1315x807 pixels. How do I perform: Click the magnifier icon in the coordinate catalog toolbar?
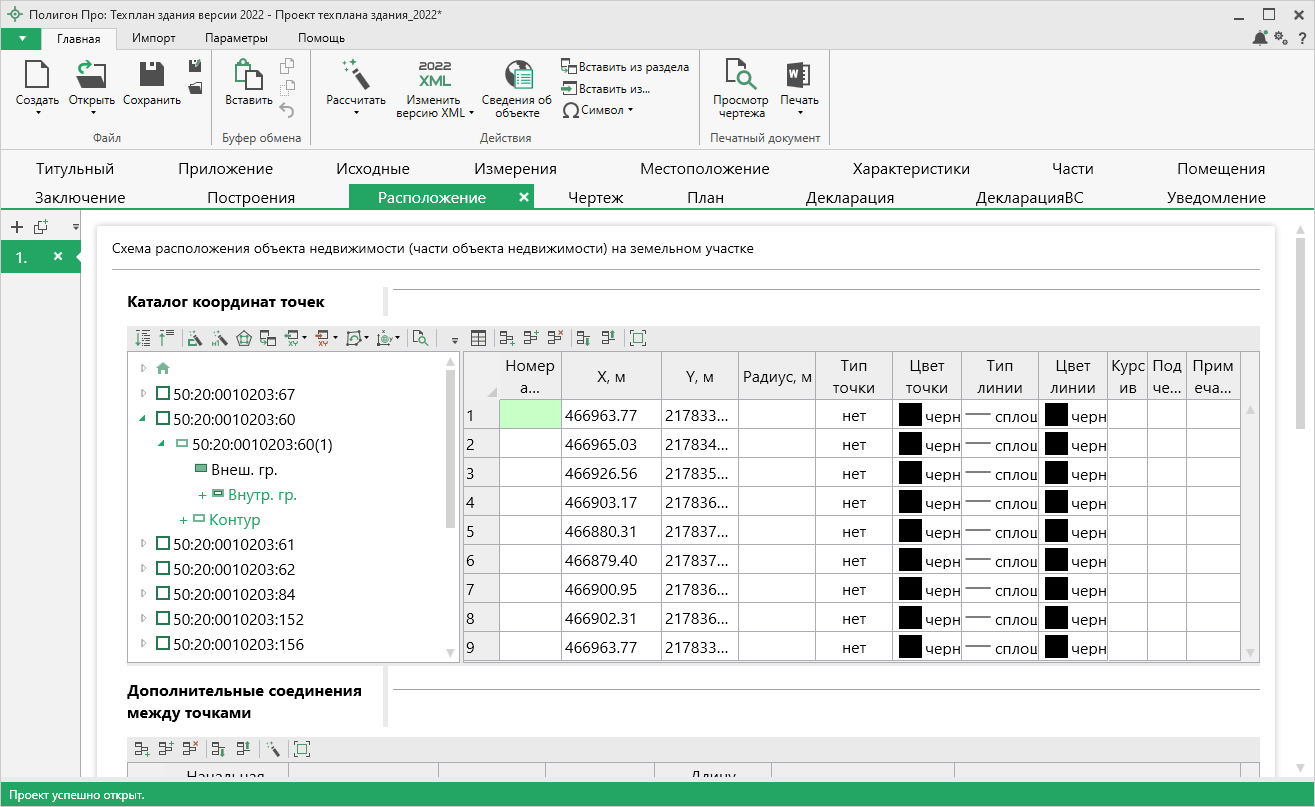click(x=420, y=339)
